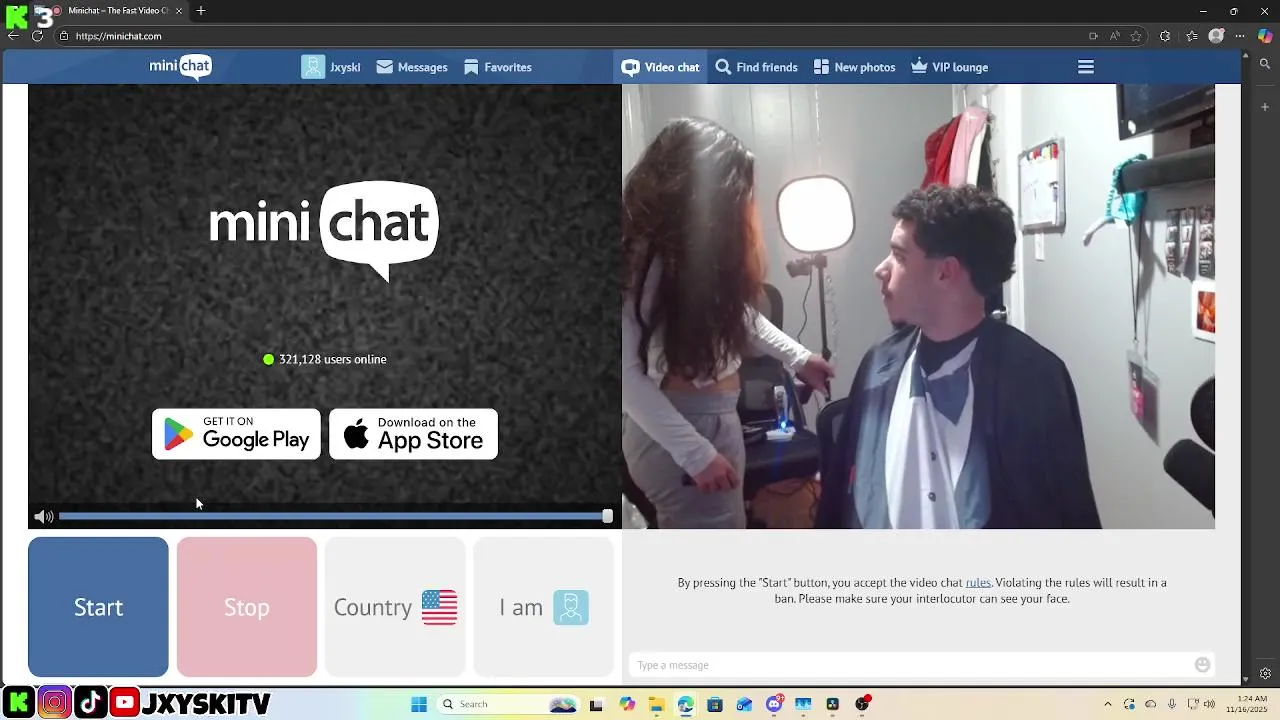Click the microphone tray icon
The height and width of the screenshot is (720, 1280).
1172,704
